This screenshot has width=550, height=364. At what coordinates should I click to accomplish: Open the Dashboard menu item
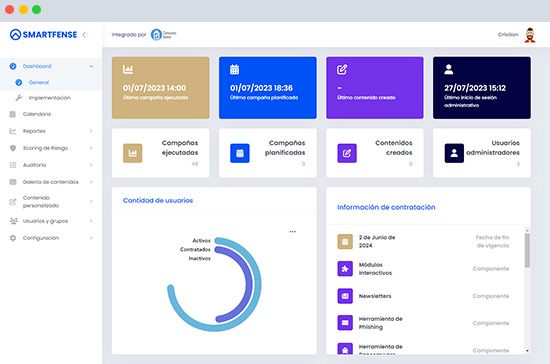pos(51,66)
